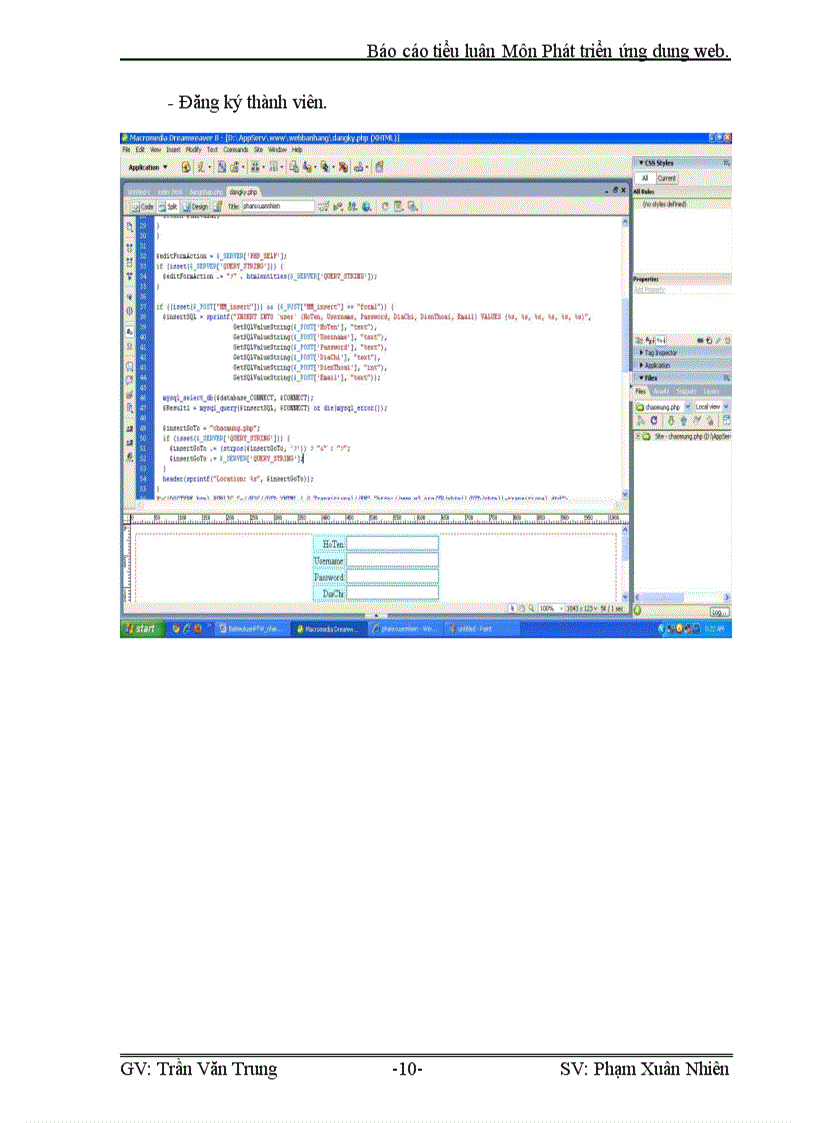Click the Attach Style Sheet icon

(x=700, y=338)
